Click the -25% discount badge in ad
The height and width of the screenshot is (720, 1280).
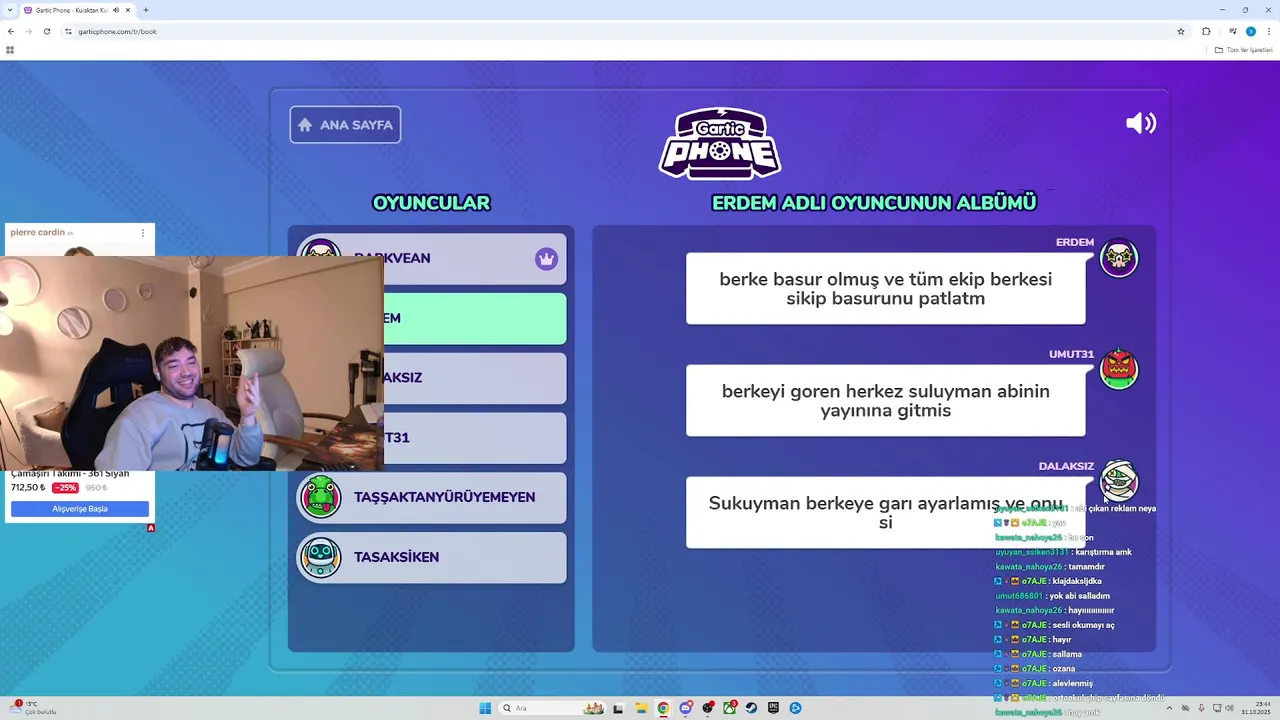65,488
